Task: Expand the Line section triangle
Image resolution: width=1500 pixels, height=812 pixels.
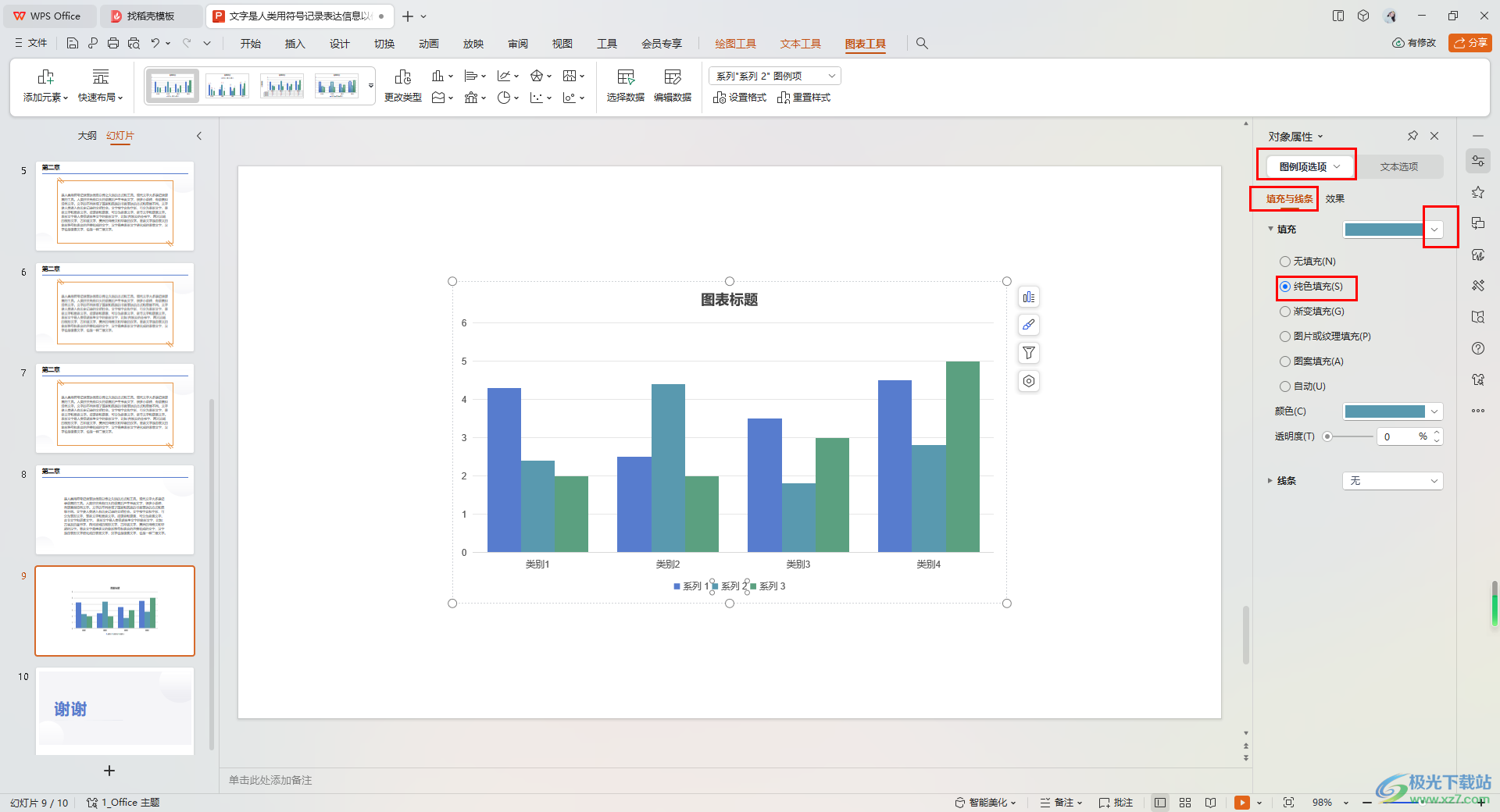Action: (1270, 481)
